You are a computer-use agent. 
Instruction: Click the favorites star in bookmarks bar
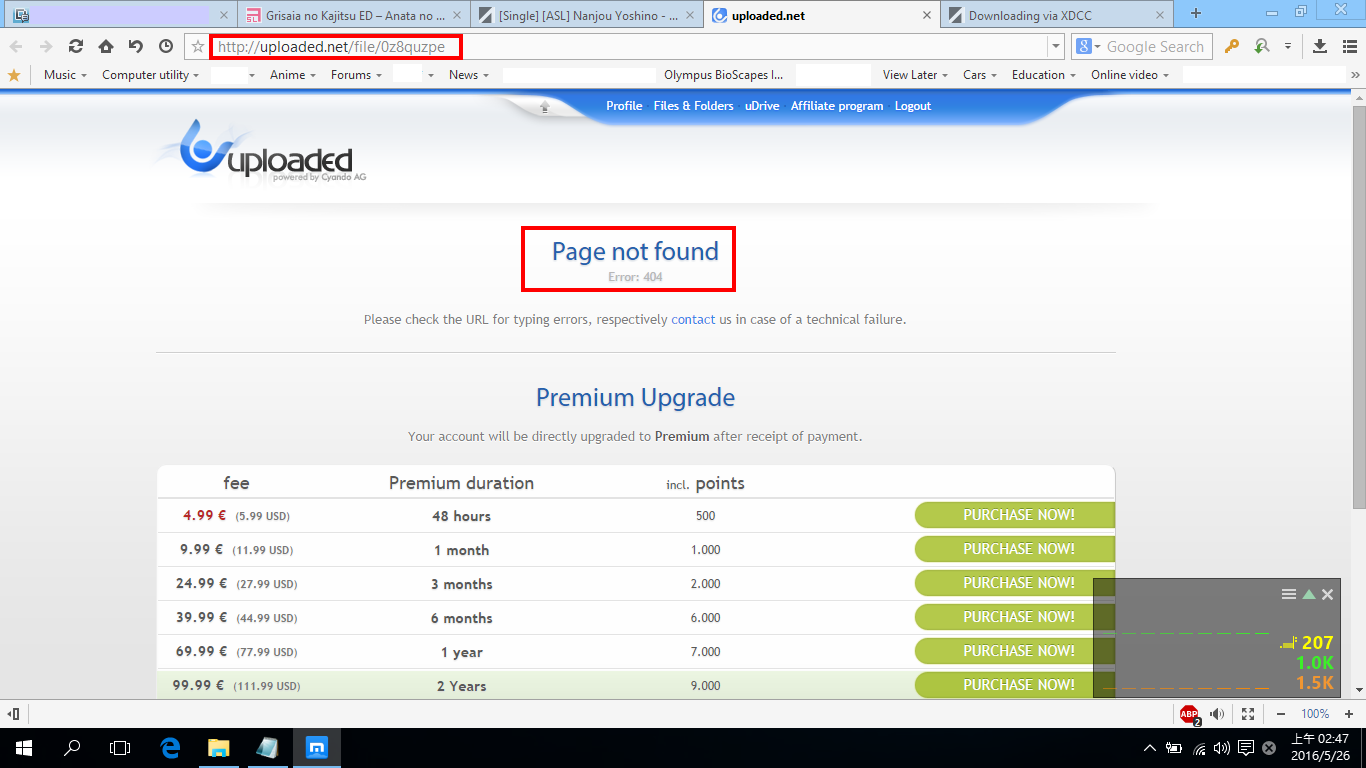pos(14,75)
